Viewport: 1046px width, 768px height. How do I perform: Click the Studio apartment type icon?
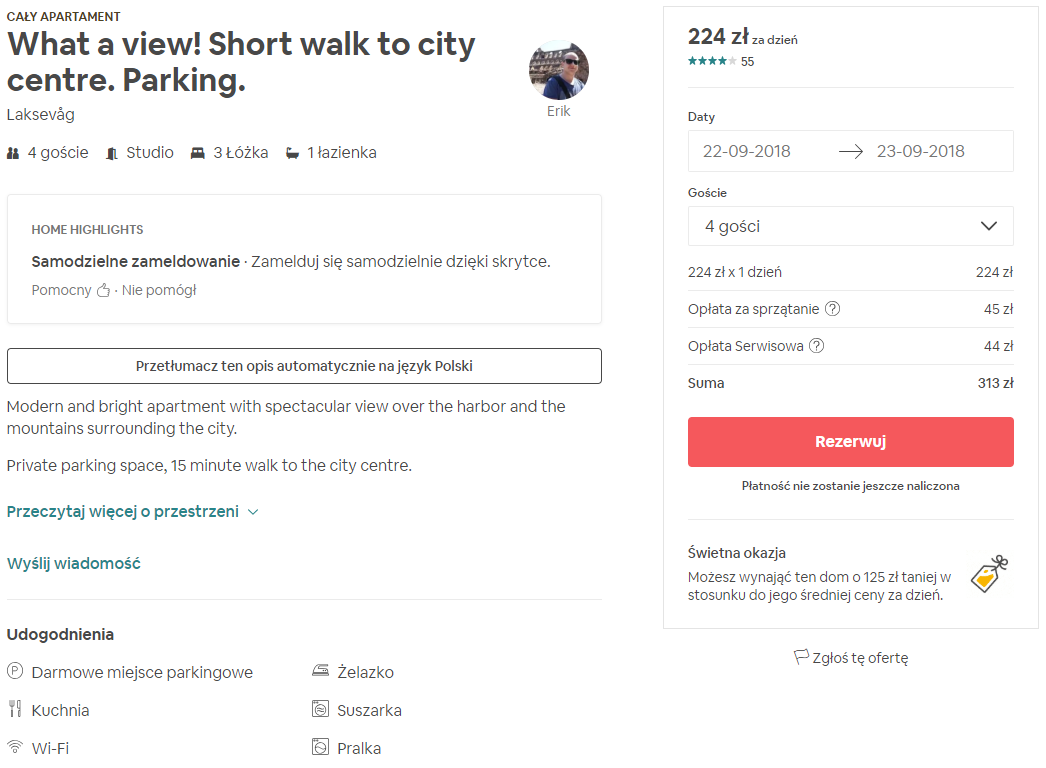[109, 152]
